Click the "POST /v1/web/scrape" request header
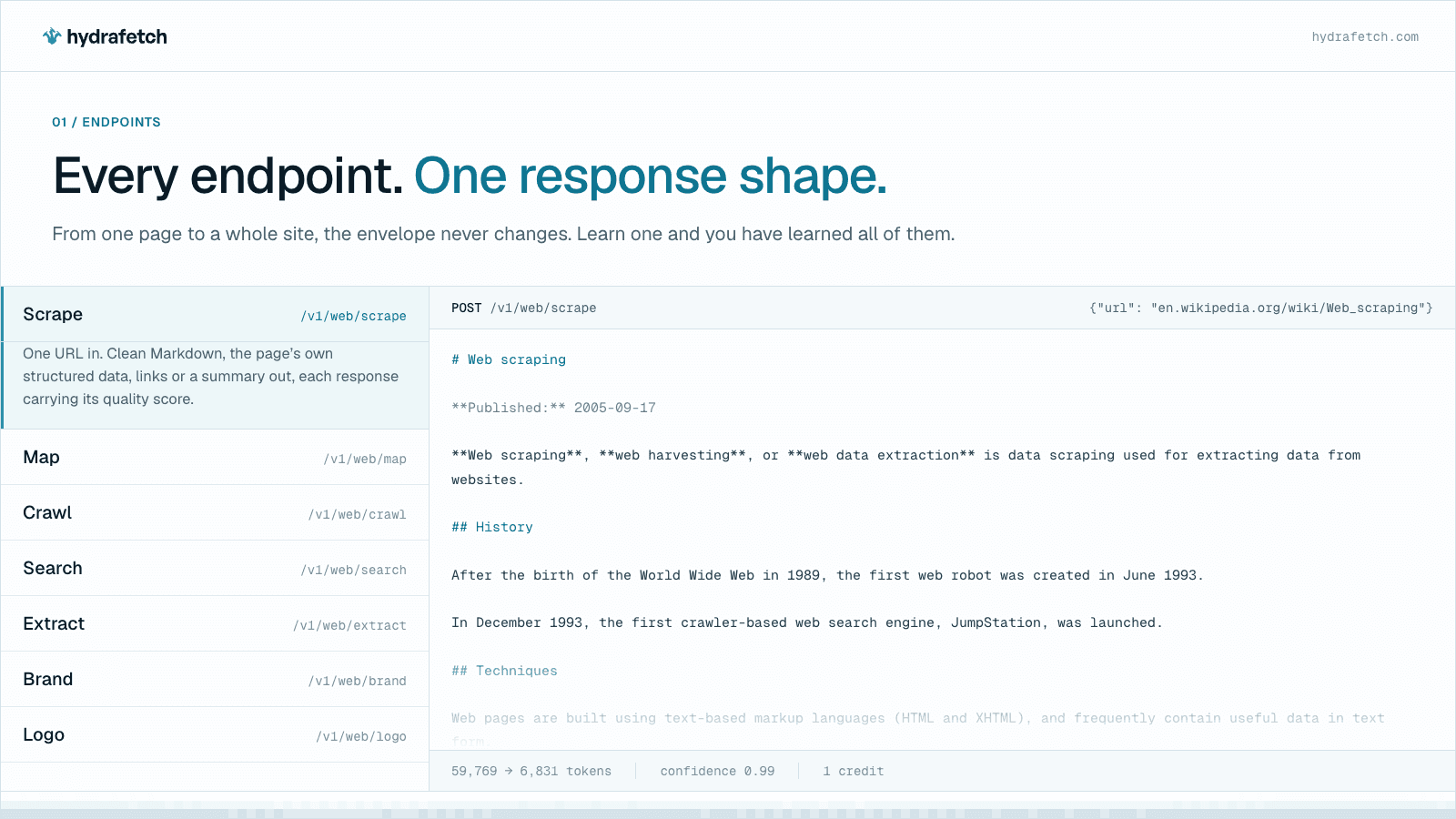This screenshot has height=819, width=1456. [524, 308]
